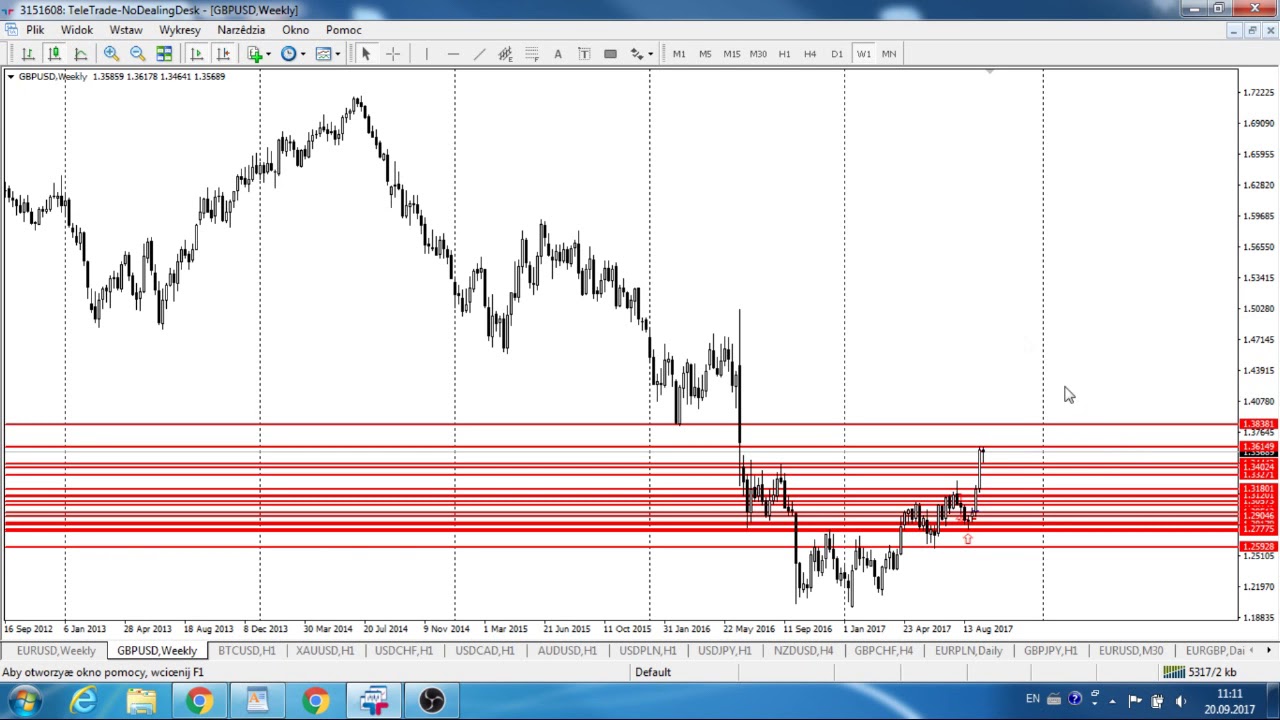
Task: Switch to H1 timeframe
Action: click(784, 54)
